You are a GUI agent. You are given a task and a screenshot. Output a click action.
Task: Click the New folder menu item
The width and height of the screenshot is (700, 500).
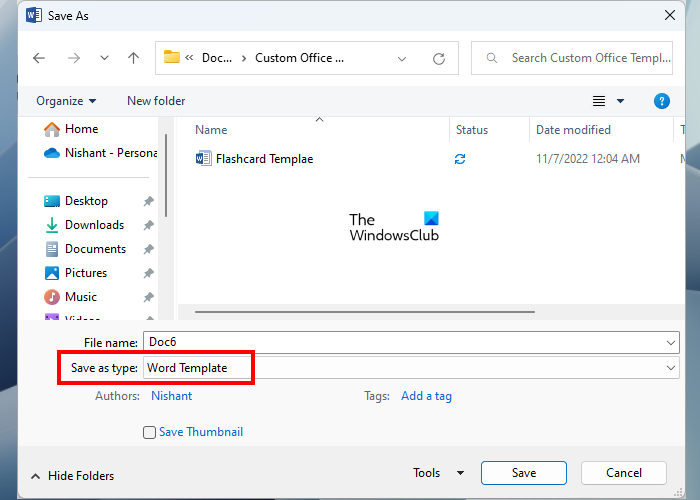click(156, 101)
